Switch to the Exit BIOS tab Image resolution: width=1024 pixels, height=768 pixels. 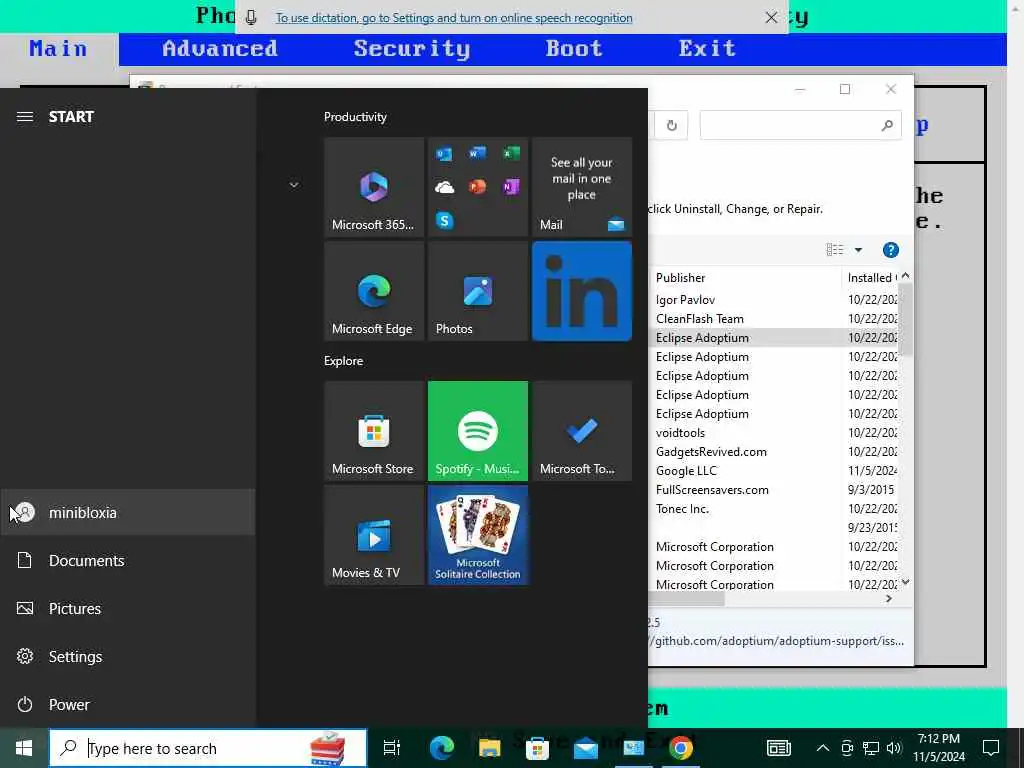707,49
